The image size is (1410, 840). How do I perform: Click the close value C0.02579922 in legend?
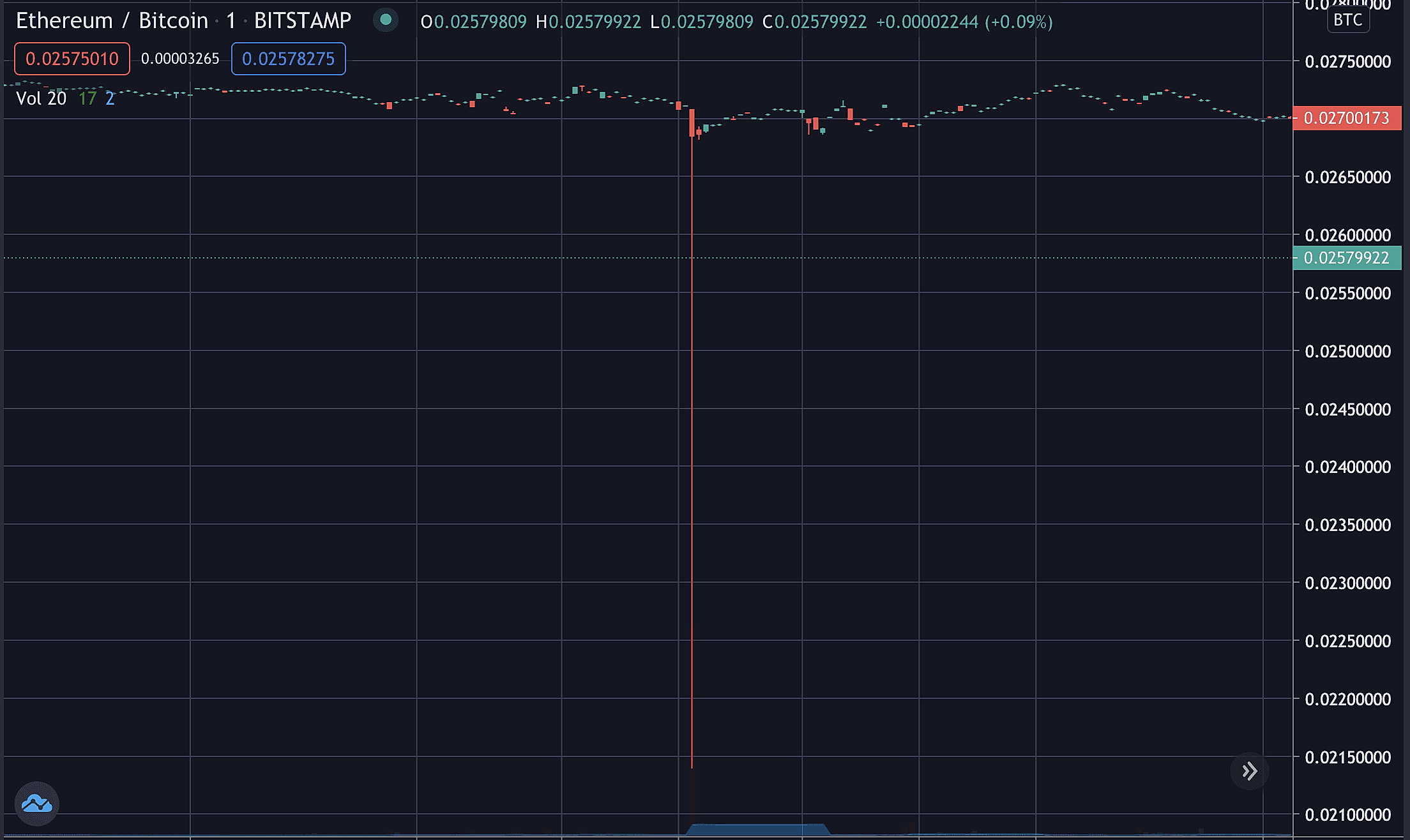point(815,22)
